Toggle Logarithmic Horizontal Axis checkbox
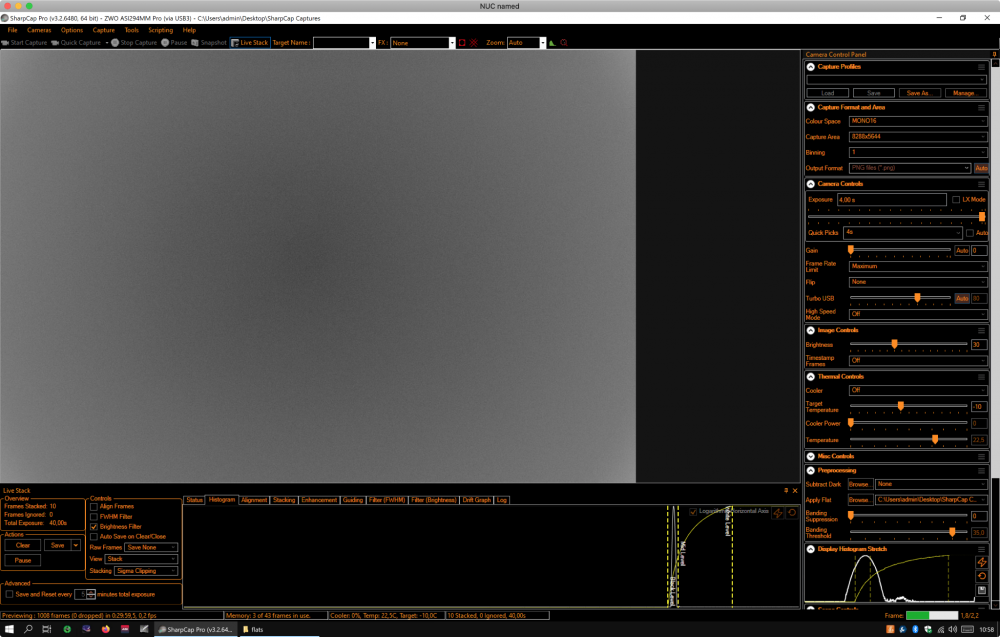Image resolution: width=1000 pixels, height=637 pixels. pyautogui.click(x=693, y=511)
